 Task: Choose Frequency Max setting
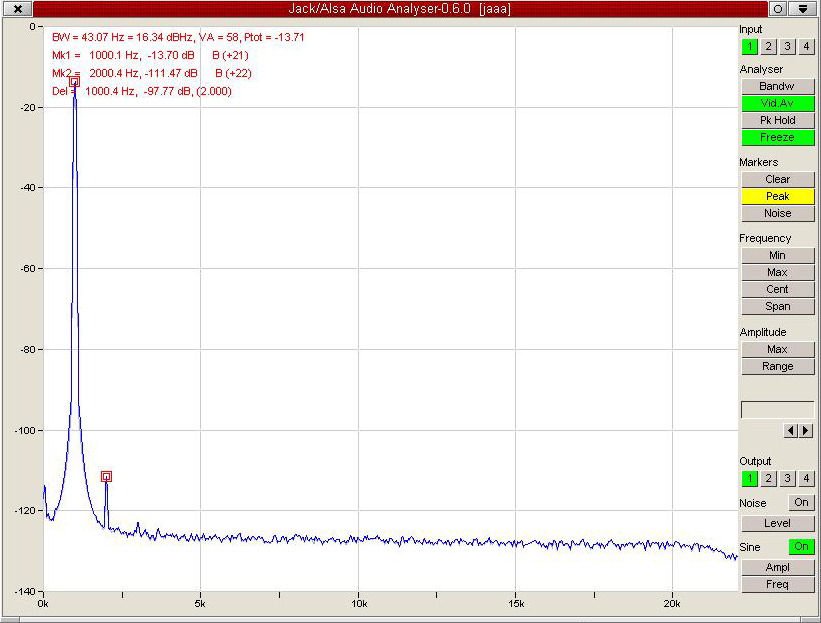(778, 272)
